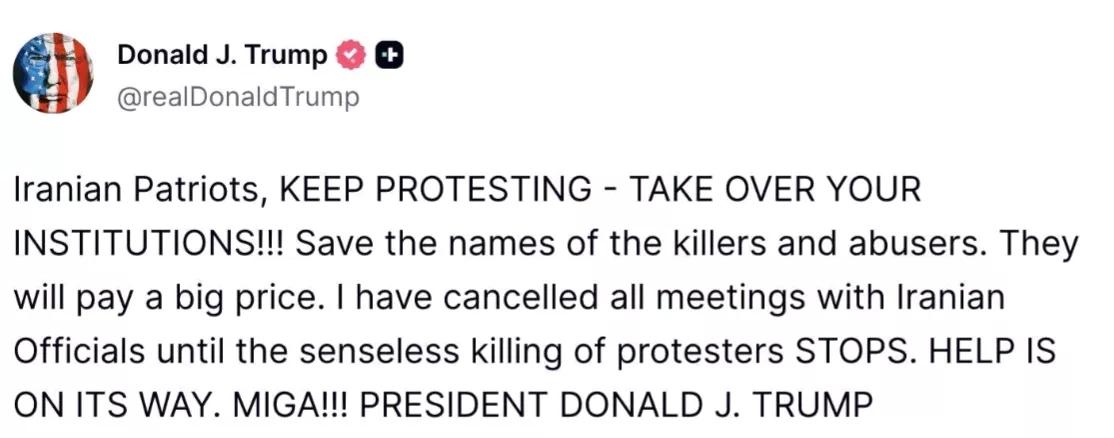This screenshot has width=1114, height=438.
Task: Click the word "MIGA!!!" in the post
Action: [292, 406]
